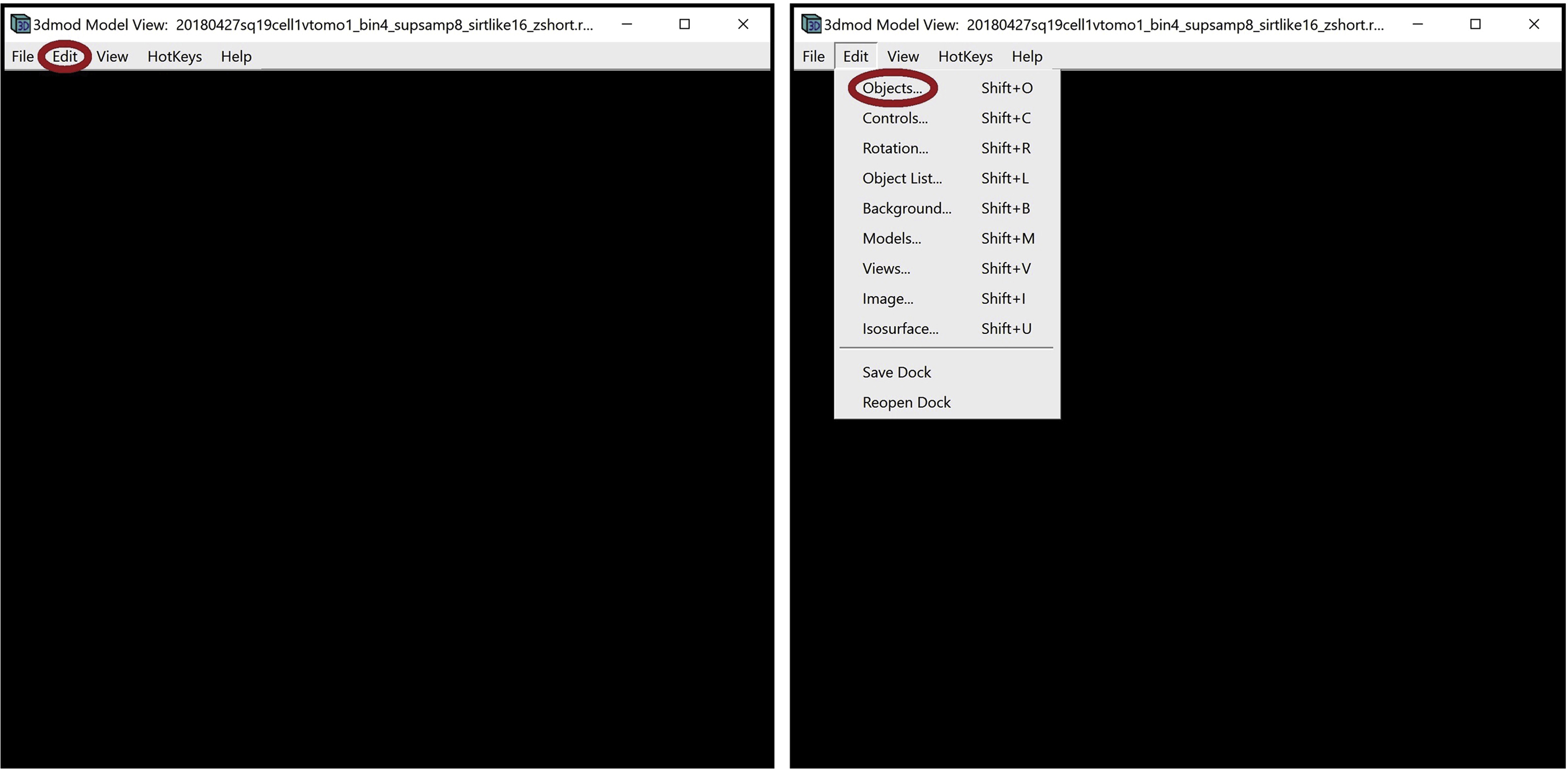Close the right 3dmod Model View window

pyautogui.click(x=1534, y=24)
